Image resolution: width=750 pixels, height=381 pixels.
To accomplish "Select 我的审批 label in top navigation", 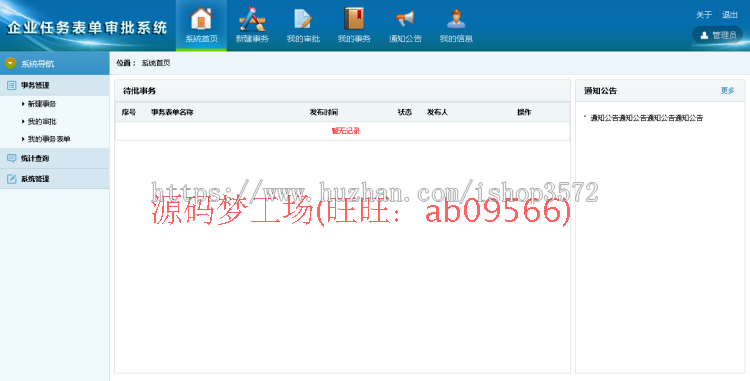I will tap(303, 39).
